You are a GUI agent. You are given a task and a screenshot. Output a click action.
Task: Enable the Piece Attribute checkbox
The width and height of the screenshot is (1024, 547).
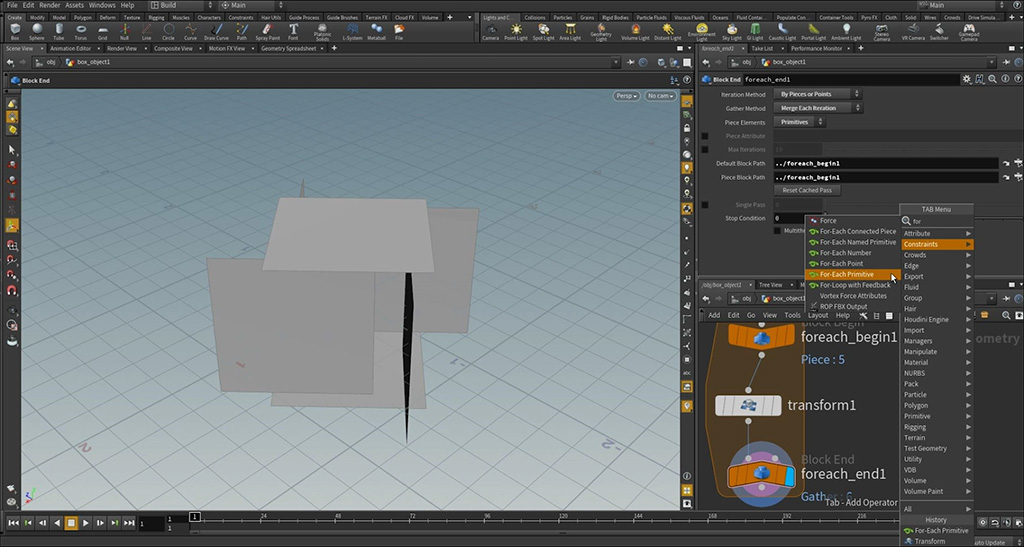pos(705,136)
